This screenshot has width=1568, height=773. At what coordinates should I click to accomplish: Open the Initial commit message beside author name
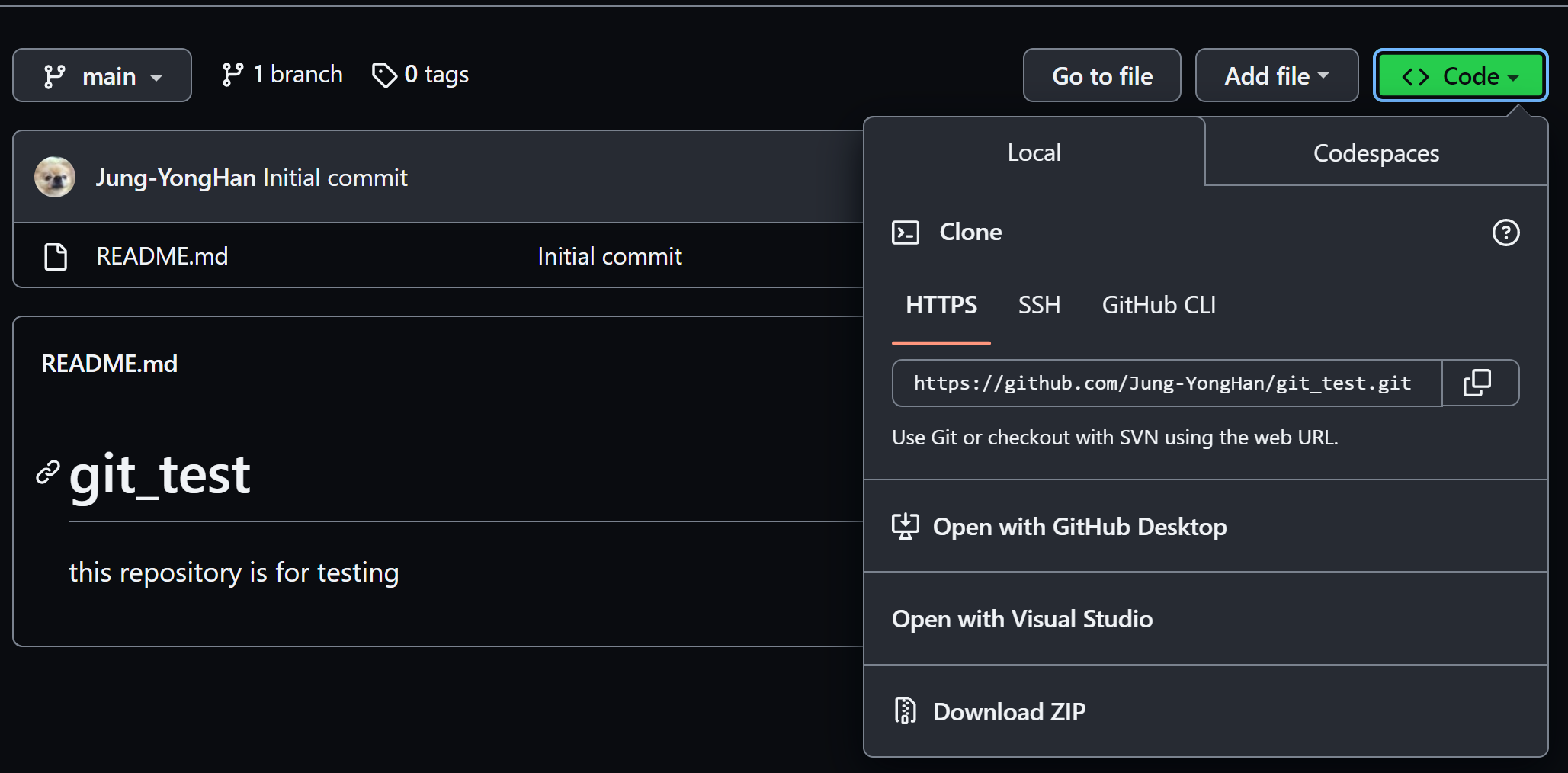(335, 178)
